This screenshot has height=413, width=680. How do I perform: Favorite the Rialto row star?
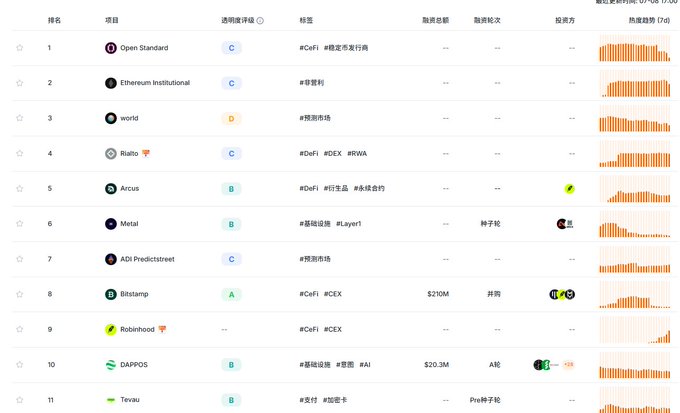tap(20, 153)
